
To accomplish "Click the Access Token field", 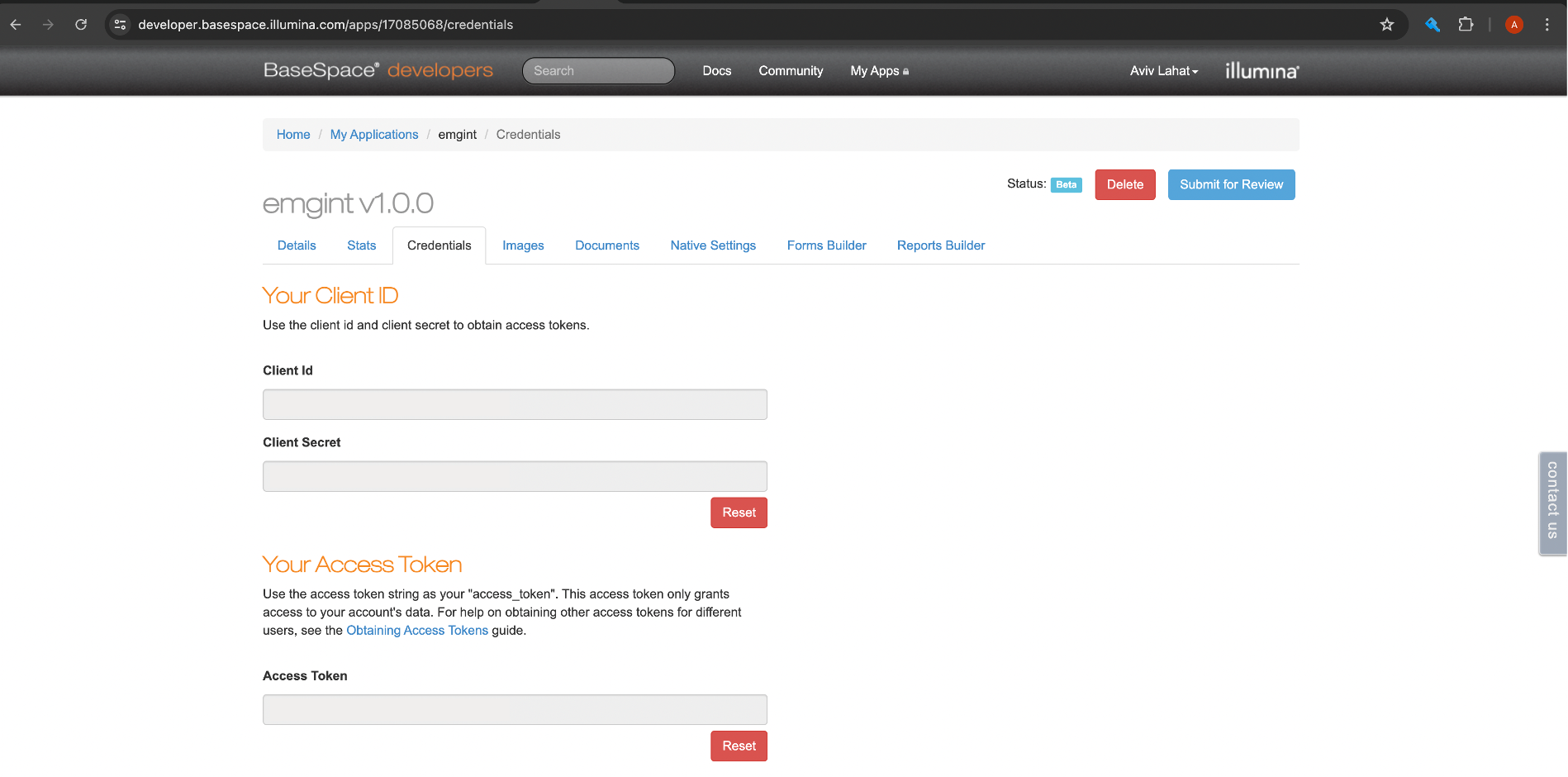I will coord(515,710).
